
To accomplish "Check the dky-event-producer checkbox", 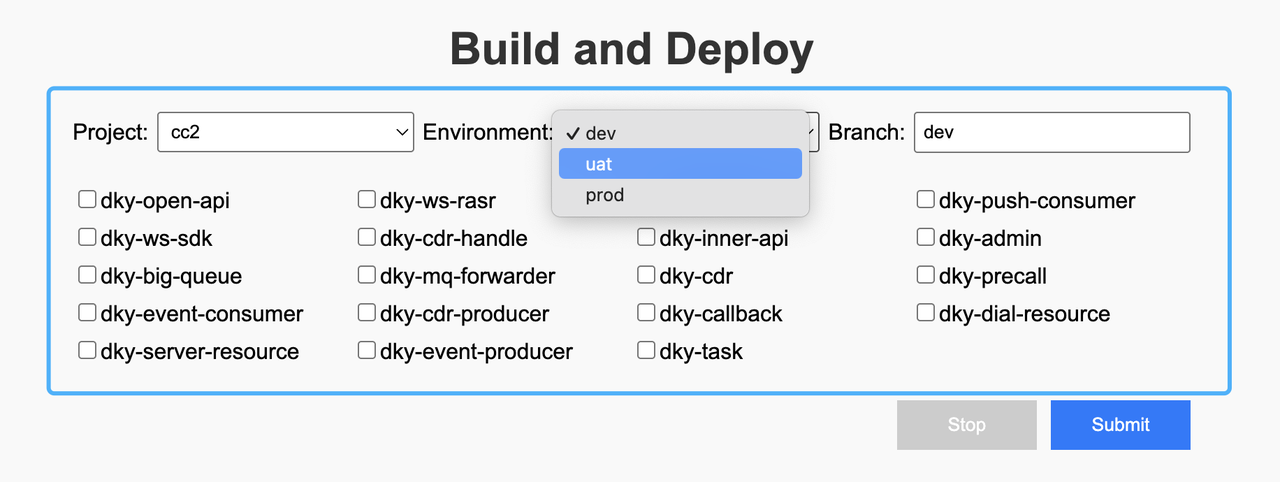I will (x=367, y=351).
